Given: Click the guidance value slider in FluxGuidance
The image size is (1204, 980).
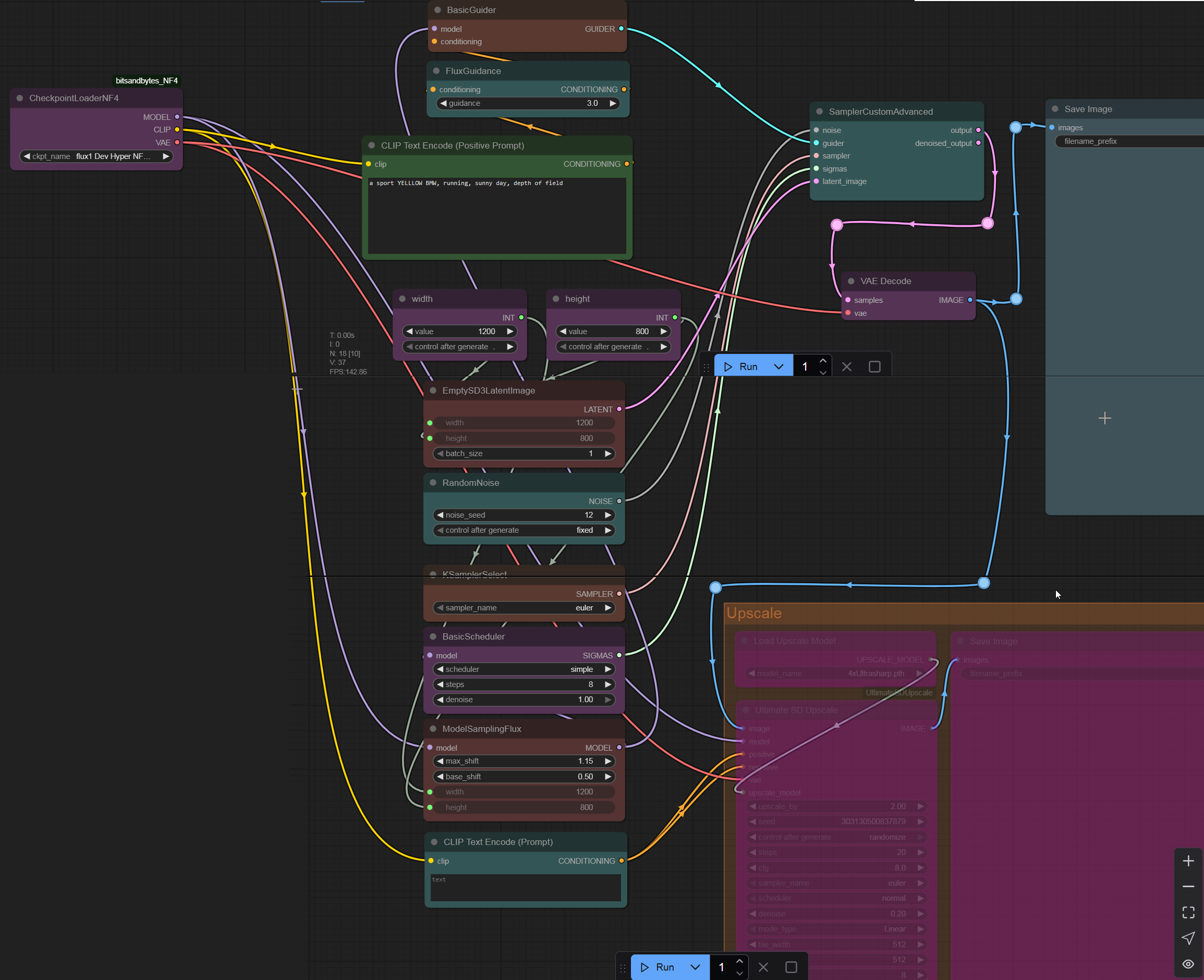Looking at the screenshot, I should coord(528,103).
